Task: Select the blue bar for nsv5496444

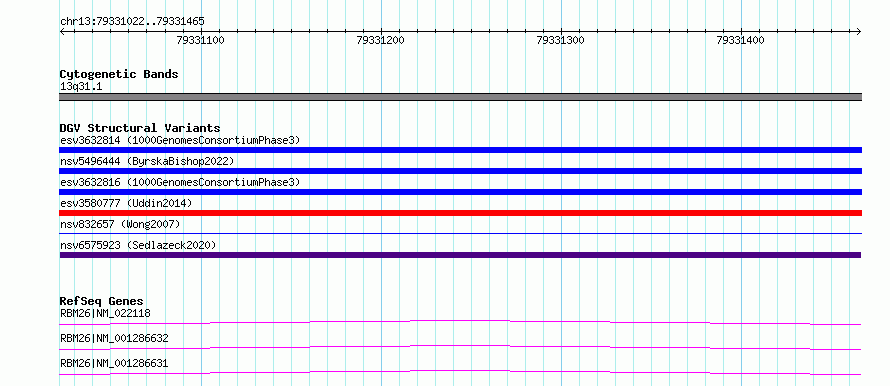Action: pyautogui.click(x=460, y=171)
